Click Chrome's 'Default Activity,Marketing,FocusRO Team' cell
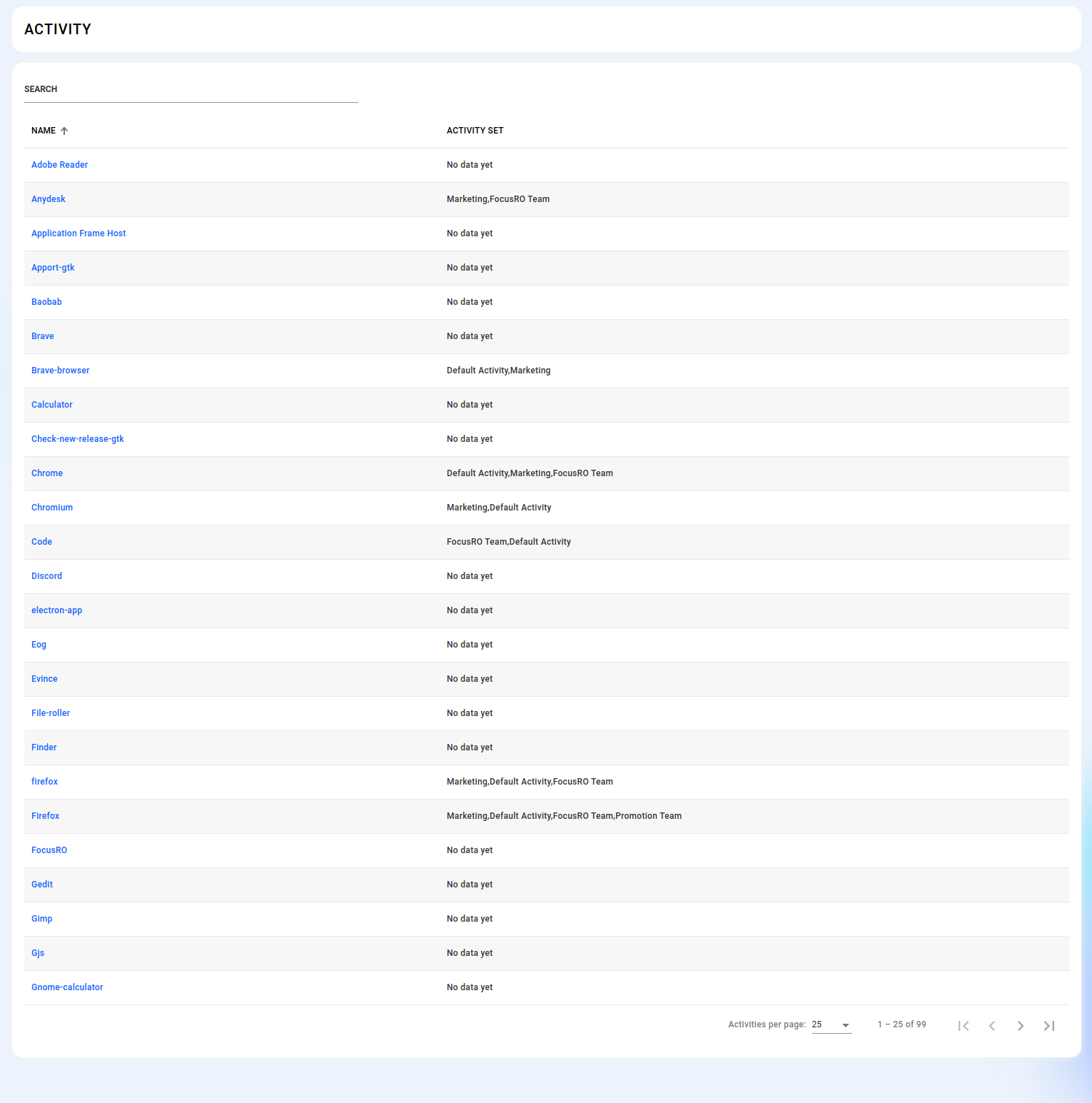 pos(530,473)
